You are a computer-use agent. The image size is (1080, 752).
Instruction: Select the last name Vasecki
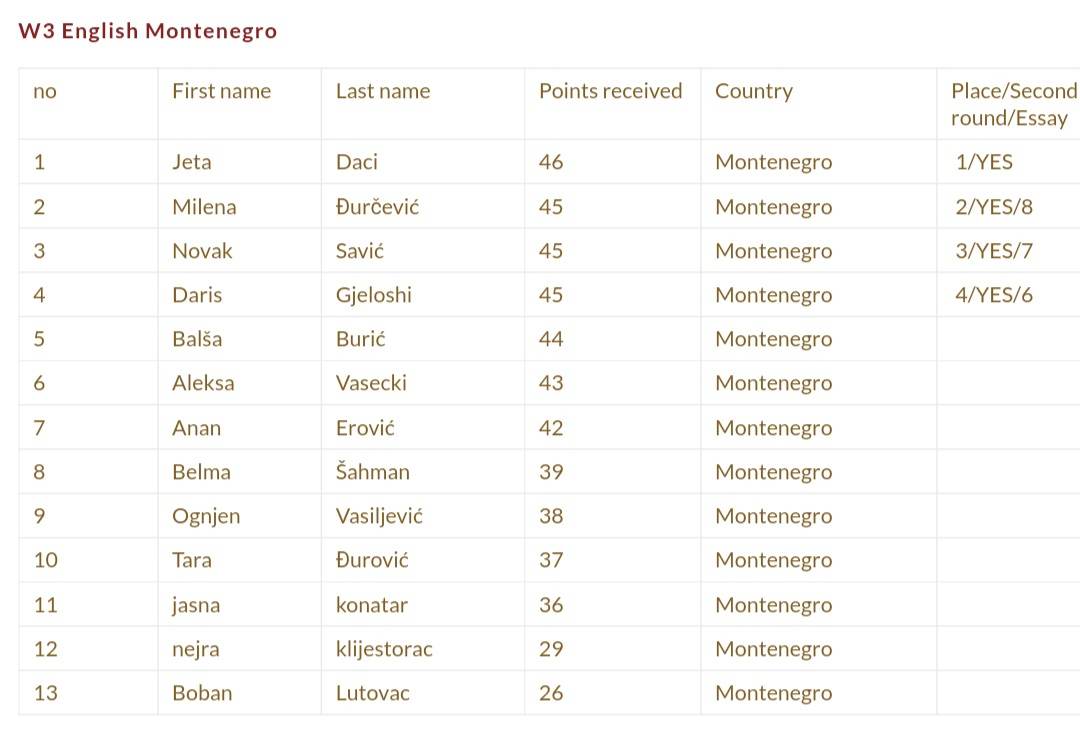(371, 383)
